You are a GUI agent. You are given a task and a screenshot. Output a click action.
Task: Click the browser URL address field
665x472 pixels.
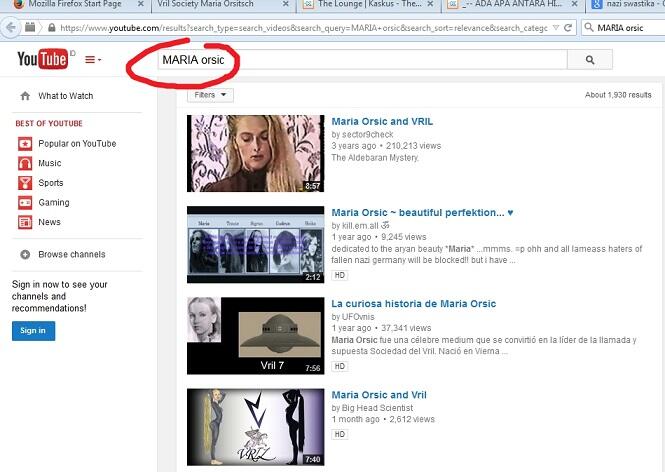coord(303,28)
